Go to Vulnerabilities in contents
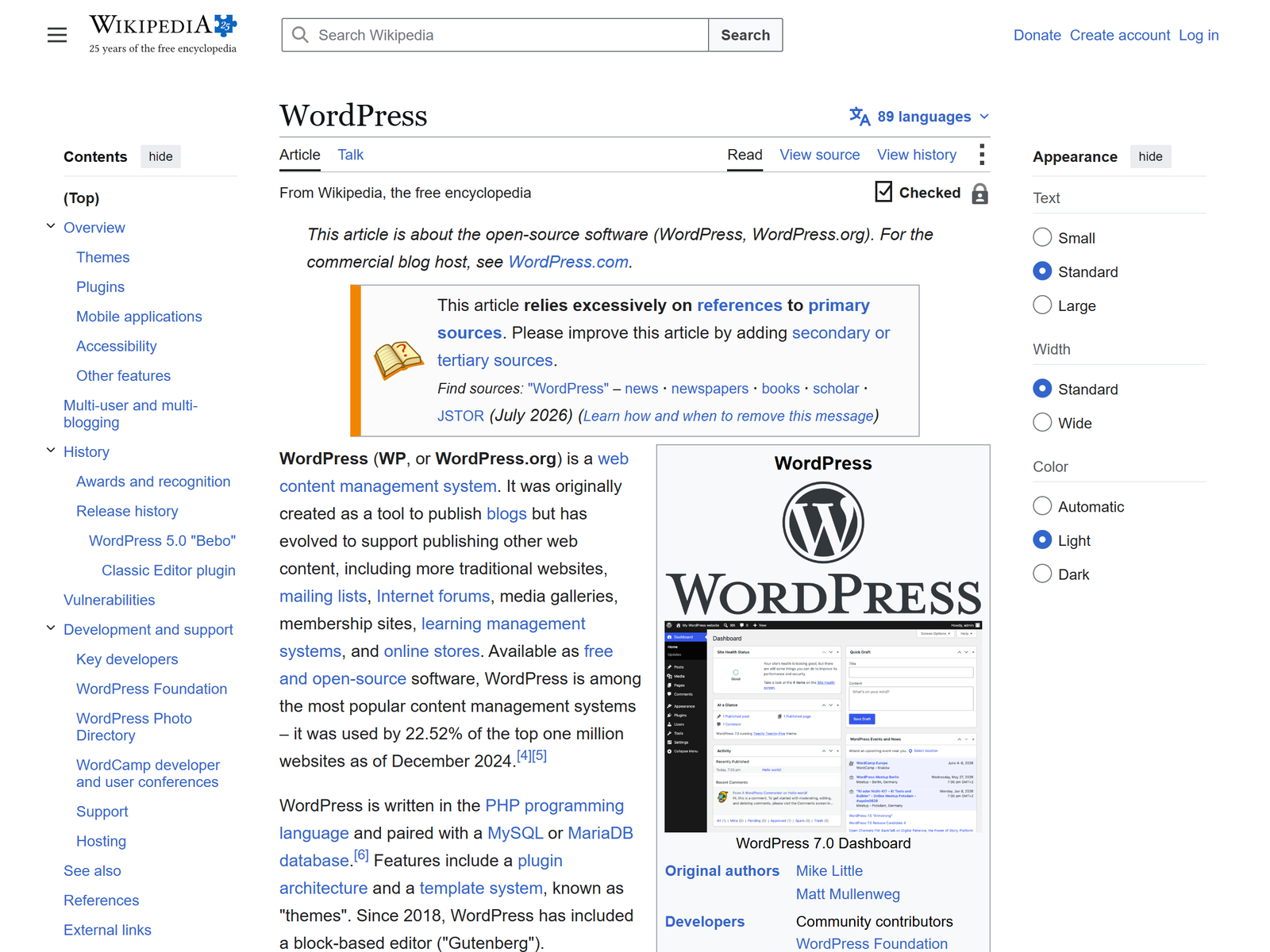The height and width of the screenshot is (952, 1270). click(110, 600)
